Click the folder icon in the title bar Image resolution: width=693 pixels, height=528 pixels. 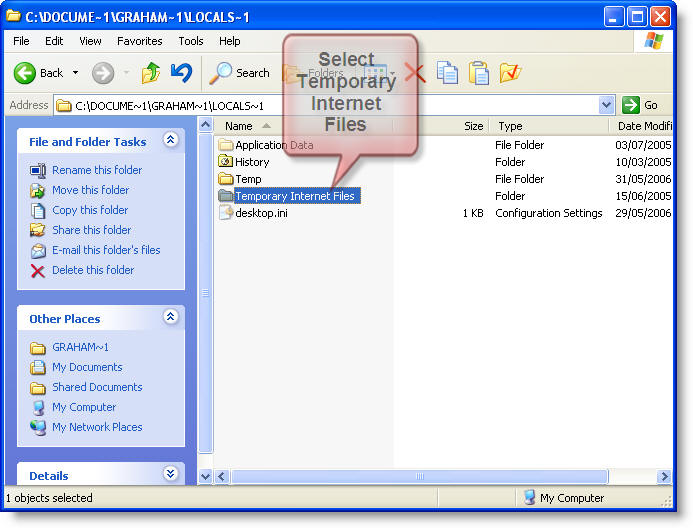[x=13, y=16]
